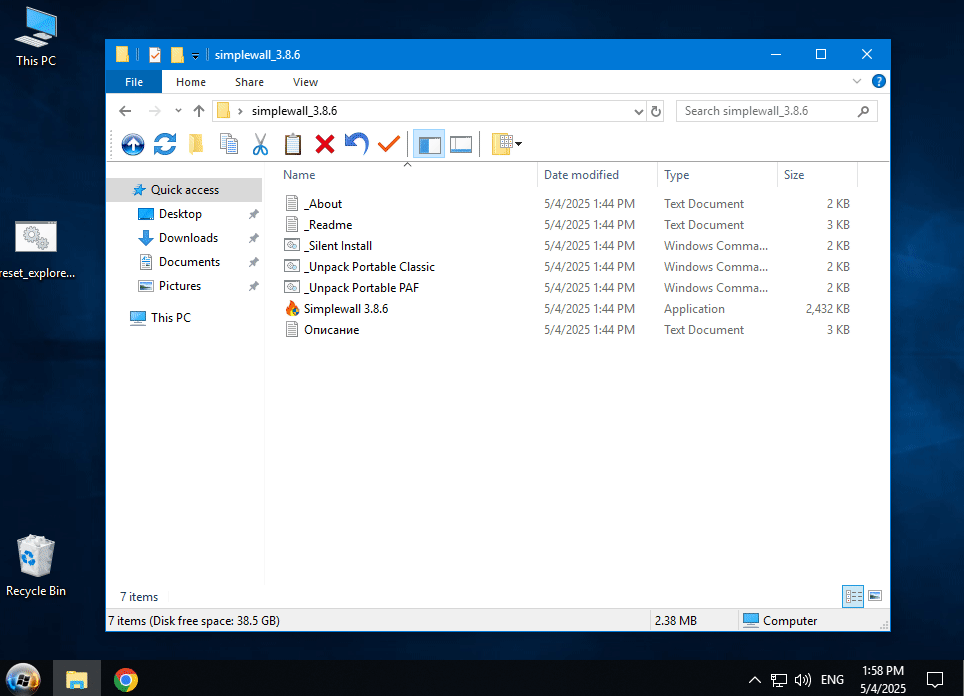Screen dimensions: 964x696
Task: Click the red X Delete icon
Action: click(324, 144)
